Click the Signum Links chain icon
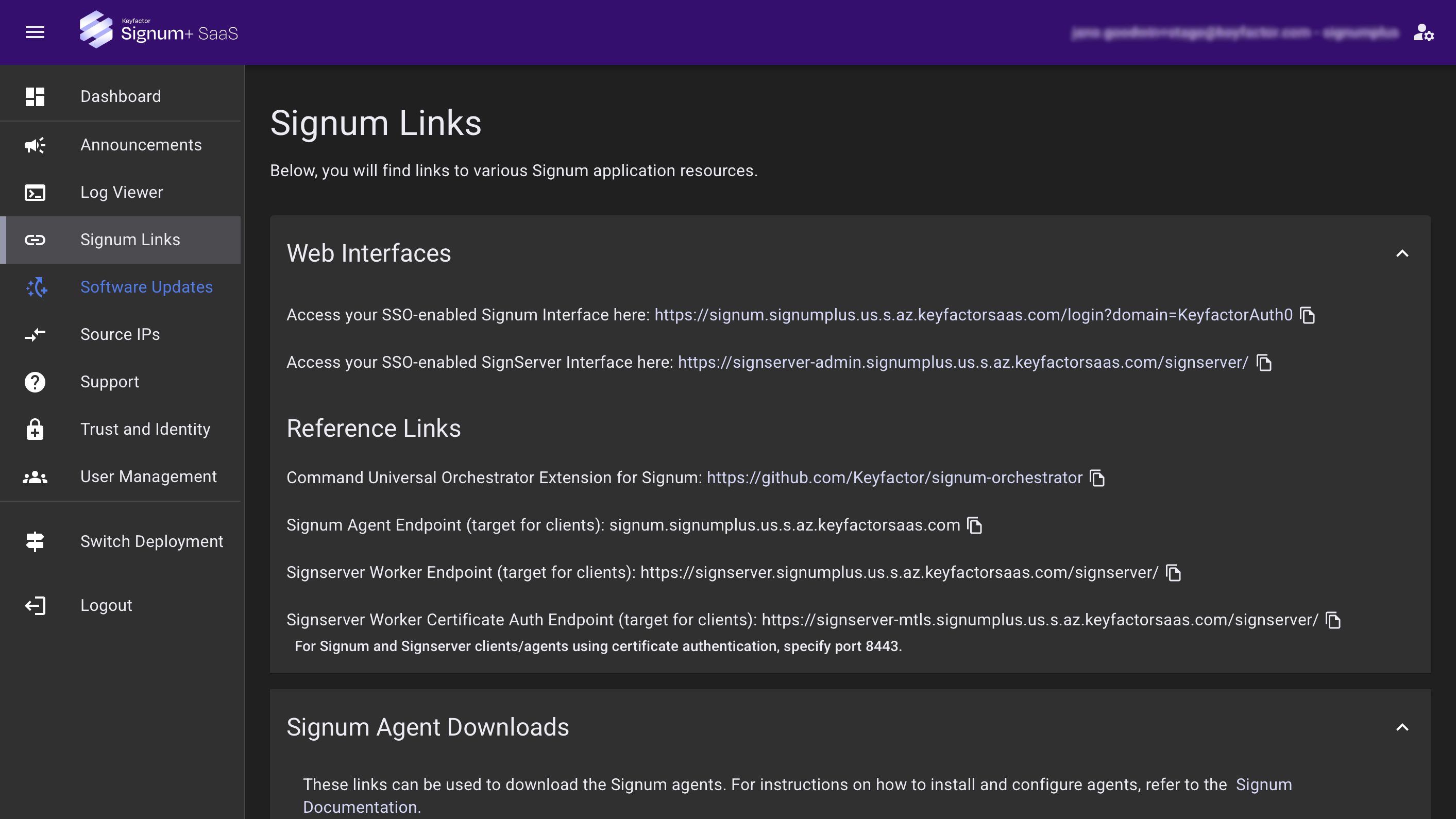Viewport: 1456px width, 819px height. pyautogui.click(x=35, y=240)
